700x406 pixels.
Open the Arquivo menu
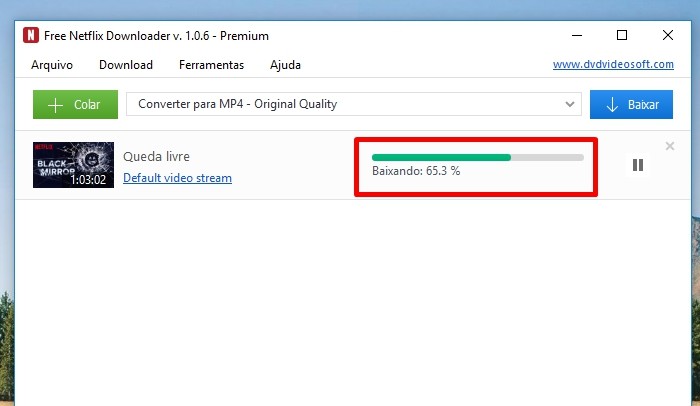coord(52,65)
